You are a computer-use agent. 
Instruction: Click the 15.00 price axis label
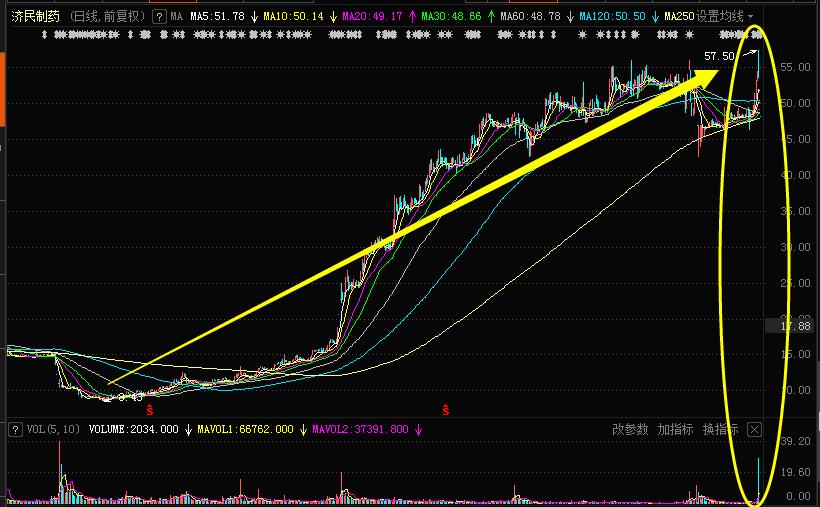tap(795, 354)
